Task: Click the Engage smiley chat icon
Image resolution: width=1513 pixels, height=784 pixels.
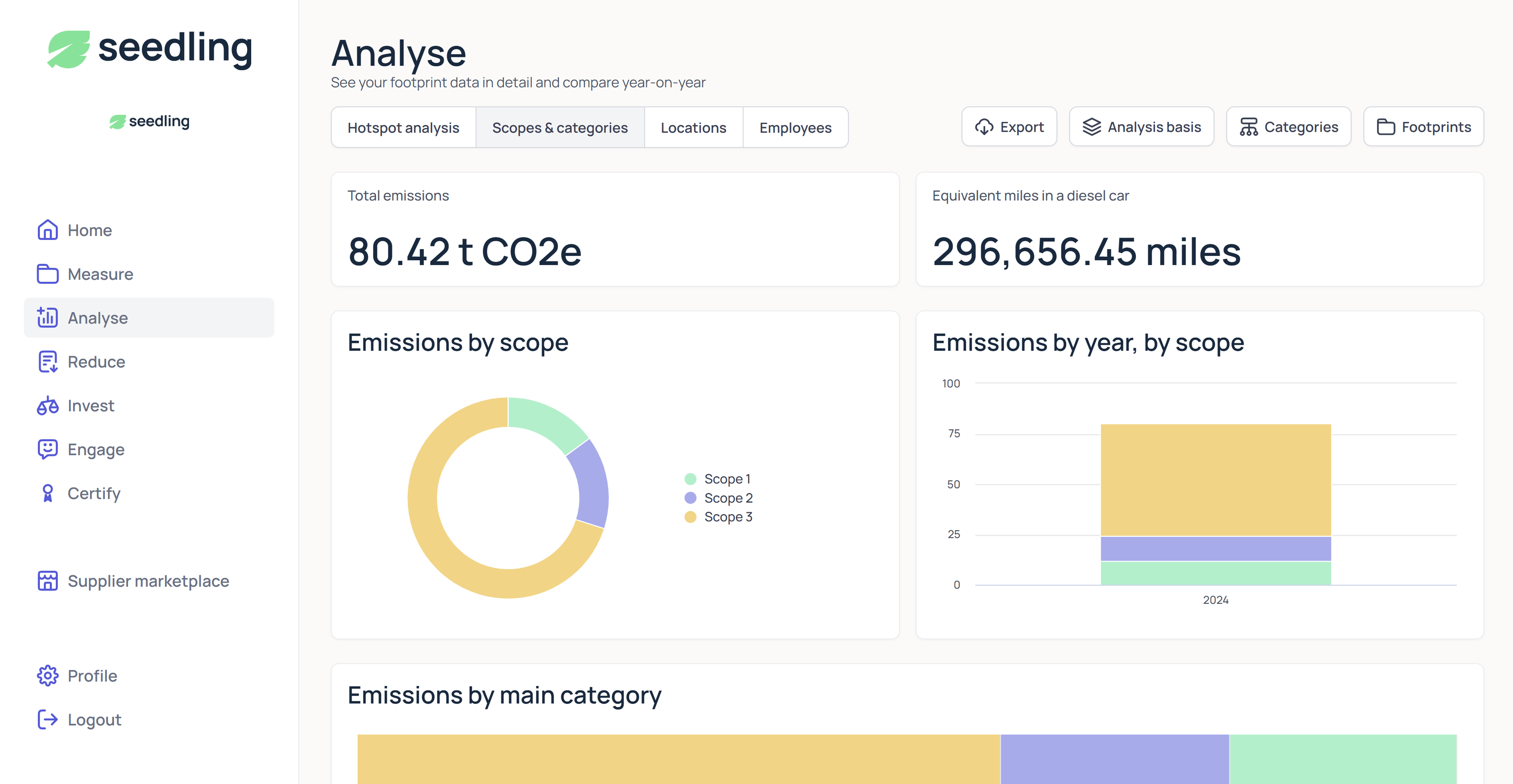Action: click(x=47, y=449)
